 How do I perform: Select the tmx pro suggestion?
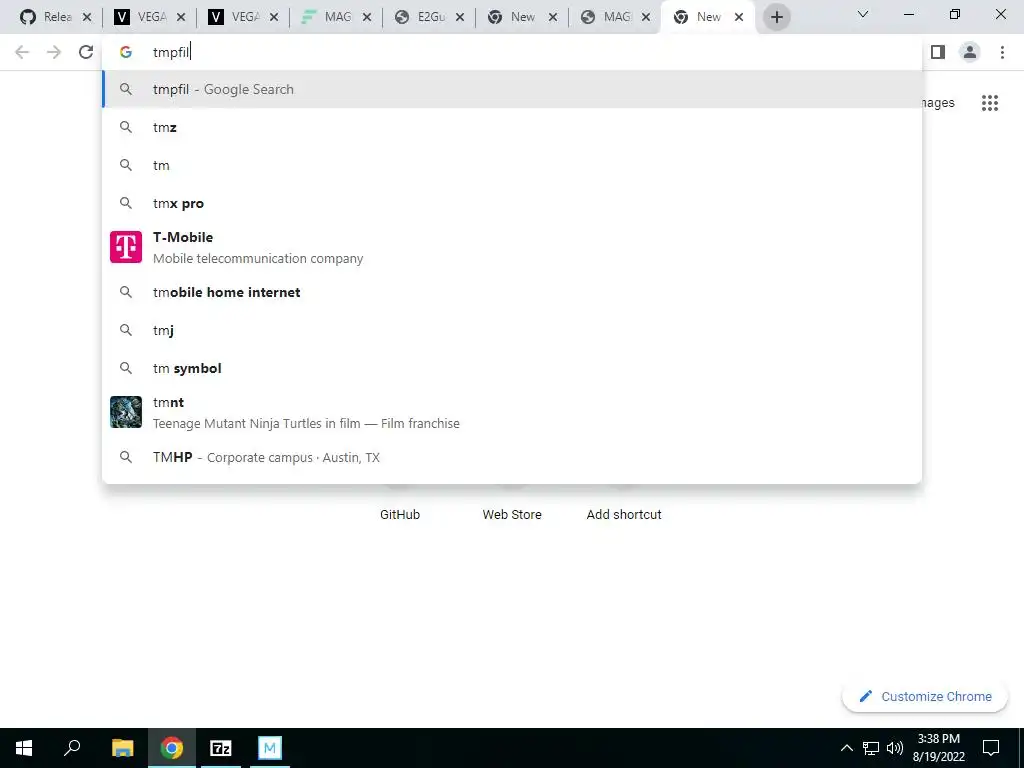[512, 203]
